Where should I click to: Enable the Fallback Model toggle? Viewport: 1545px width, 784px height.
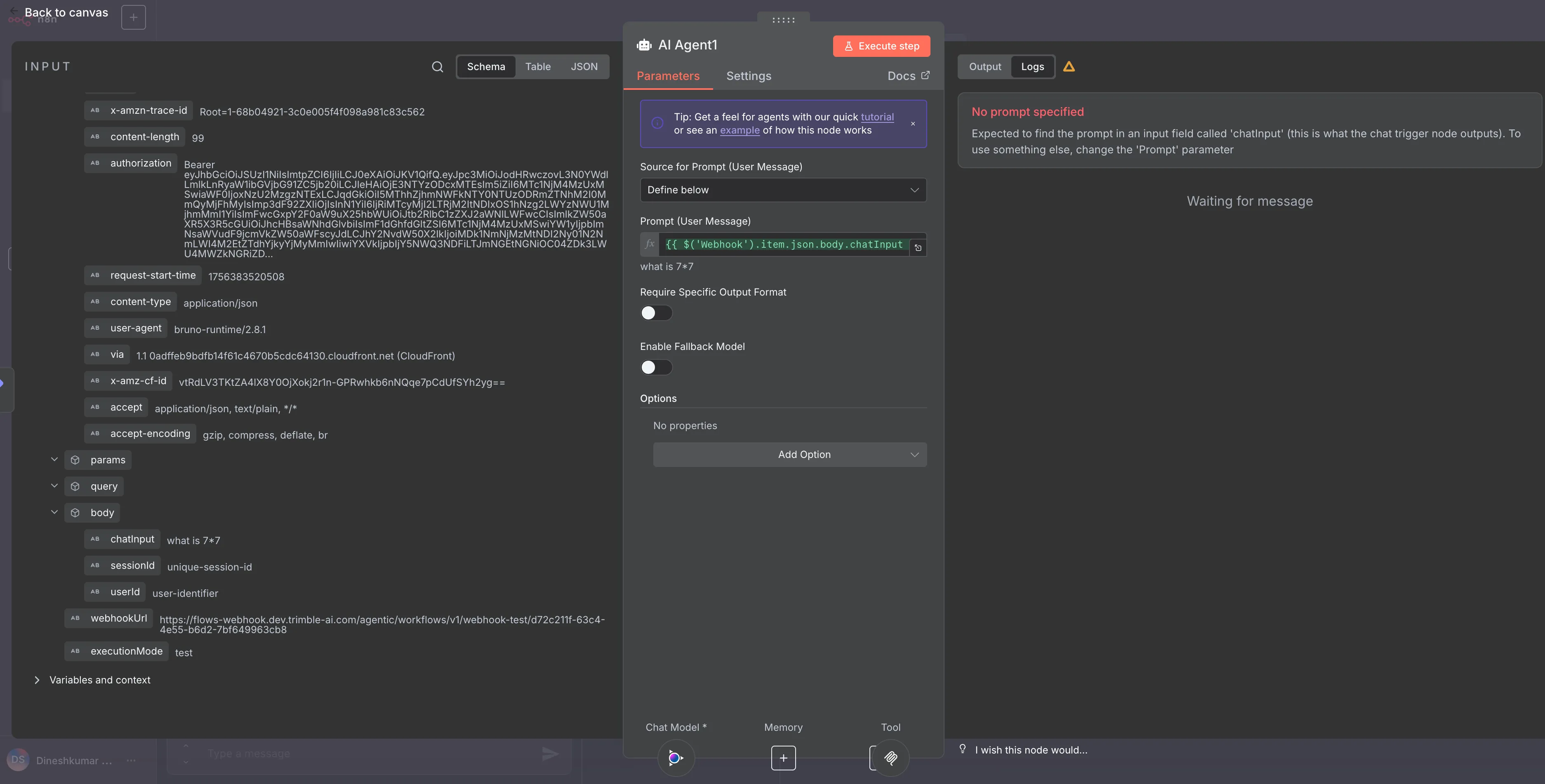click(x=656, y=367)
